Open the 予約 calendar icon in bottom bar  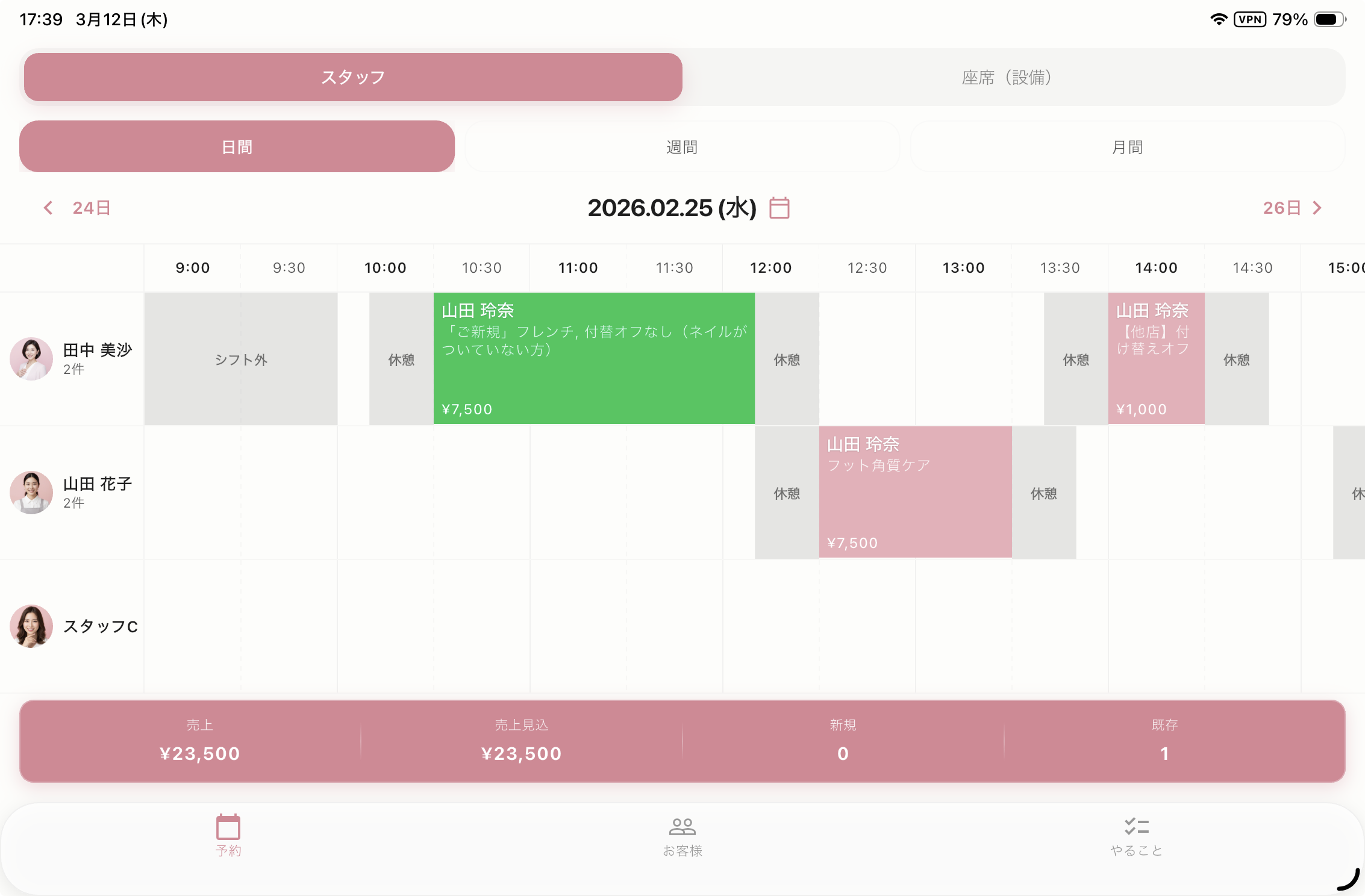tap(228, 827)
